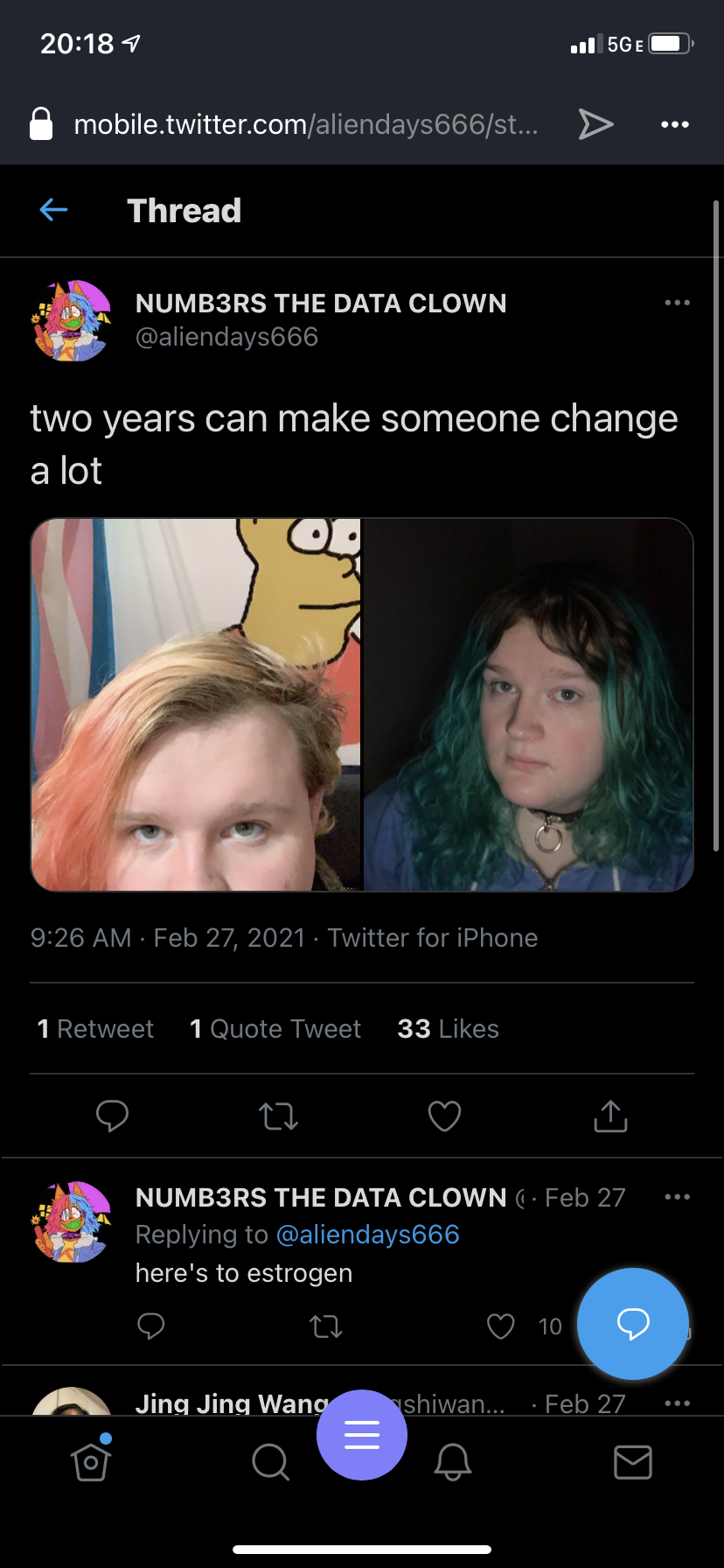The width and height of the screenshot is (724, 1568).
Task: Open browser menu three dots in address bar
Action: 675,125
